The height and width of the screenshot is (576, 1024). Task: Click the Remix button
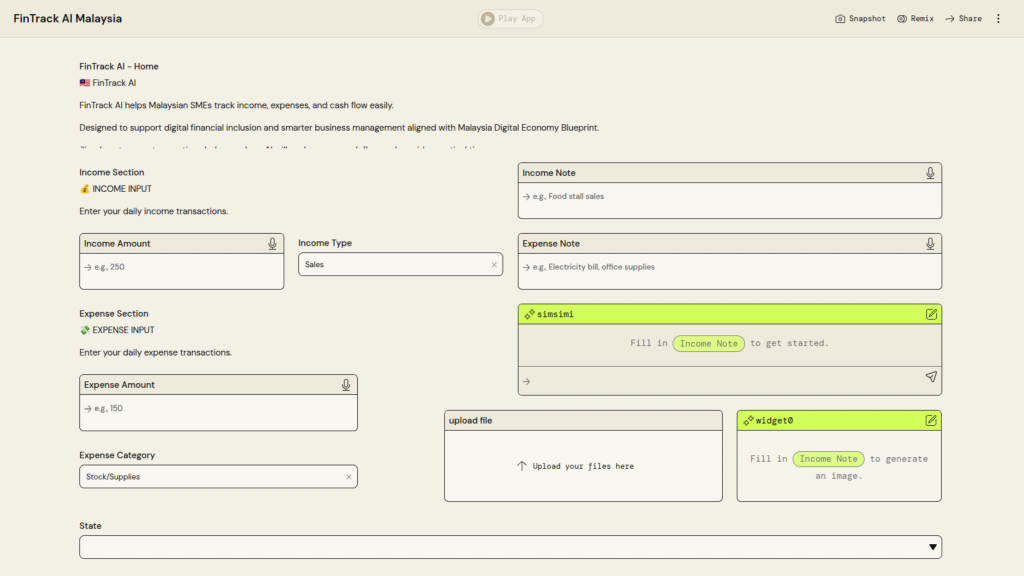(x=915, y=19)
